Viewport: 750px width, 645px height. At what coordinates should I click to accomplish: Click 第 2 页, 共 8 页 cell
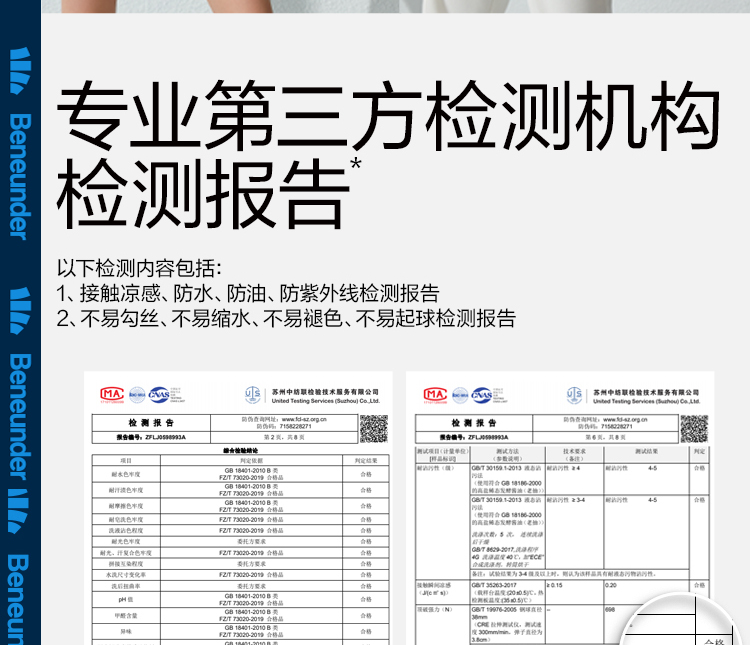[284, 437]
